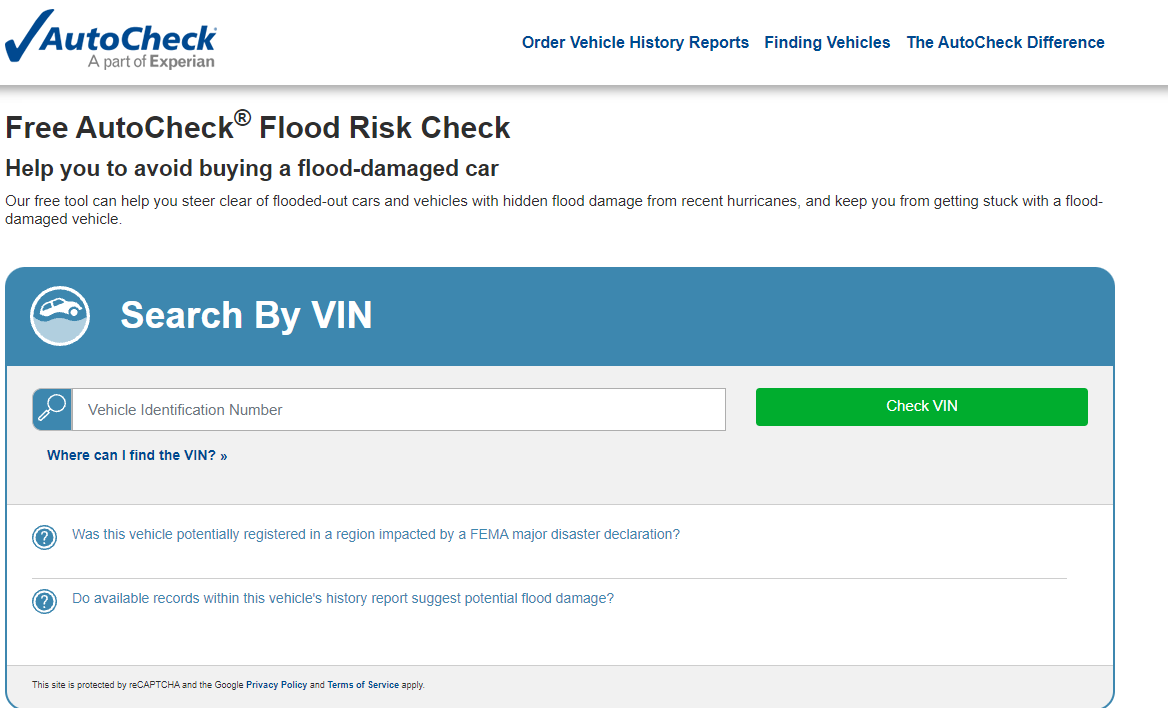Click the potential flood damage records question

coord(343,599)
